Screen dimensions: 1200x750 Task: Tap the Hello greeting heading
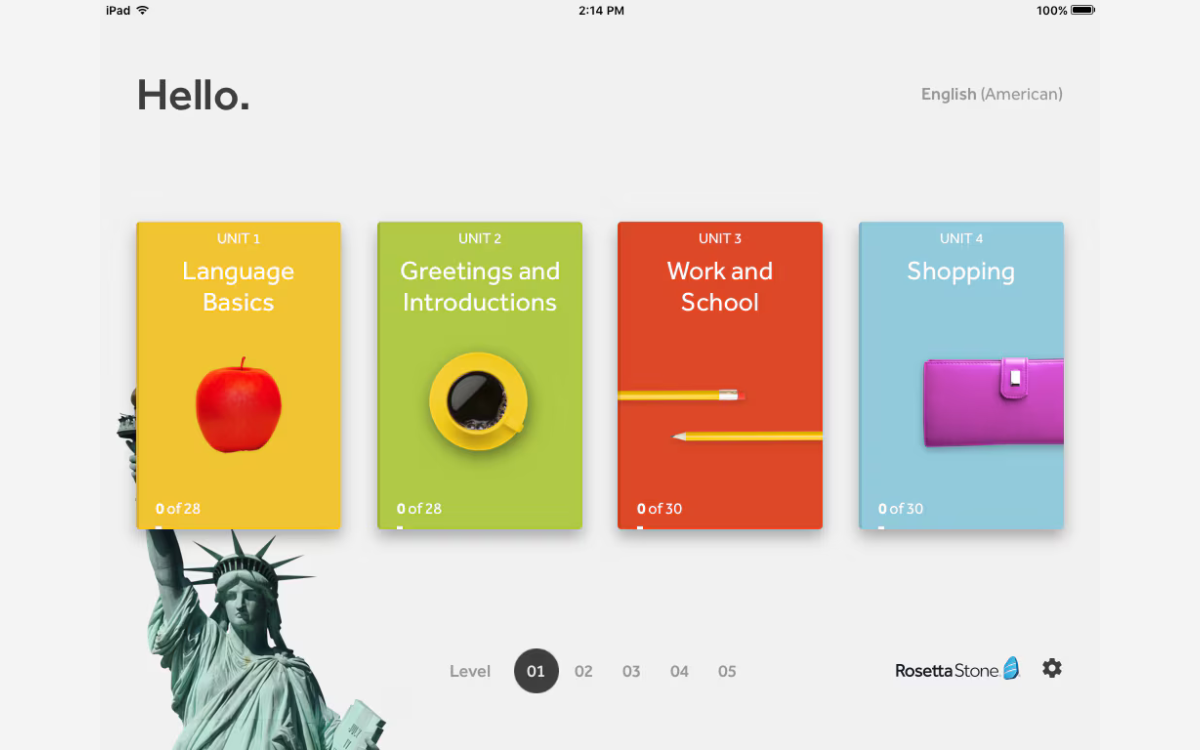(x=193, y=95)
